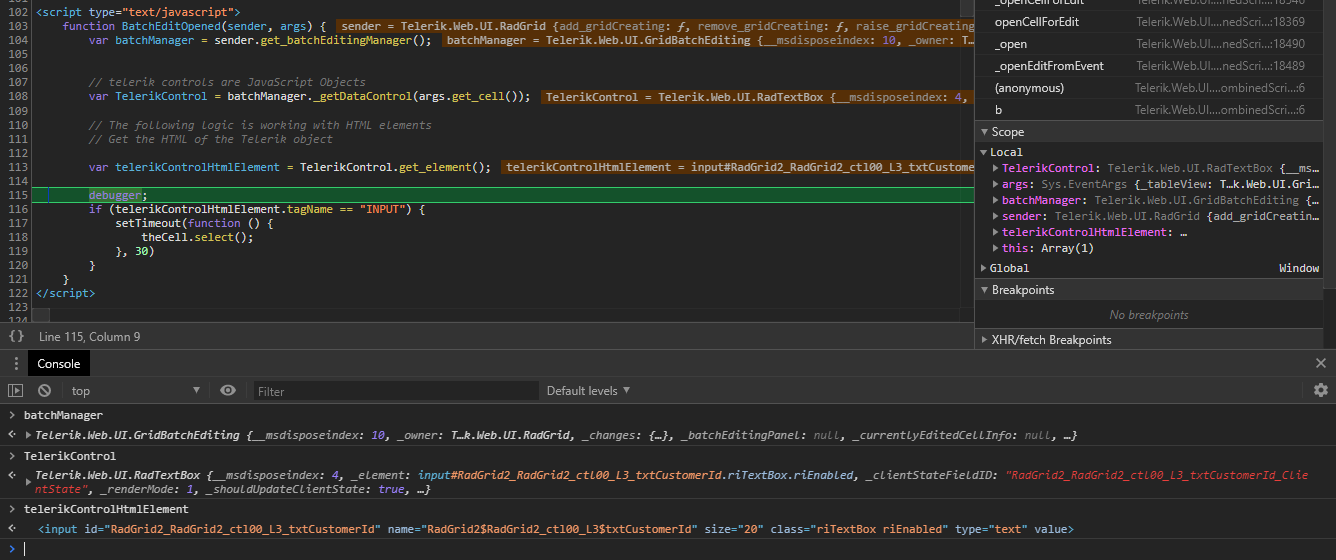This screenshot has width=1336, height=560.
Task: Open console settings gear
Action: (x=1321, y=390)
